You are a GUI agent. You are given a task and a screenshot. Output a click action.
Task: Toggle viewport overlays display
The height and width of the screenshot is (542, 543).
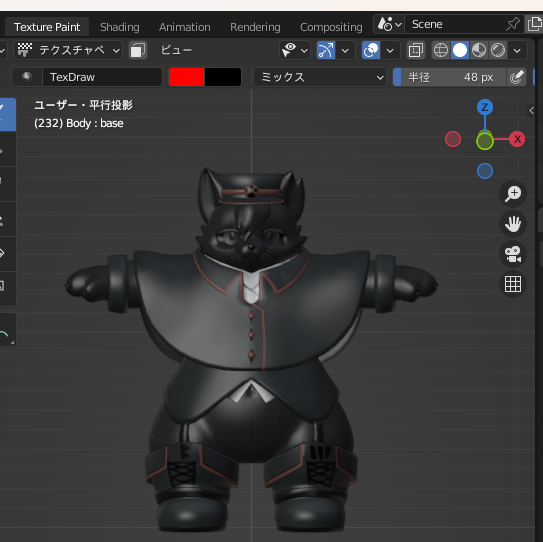371,50
